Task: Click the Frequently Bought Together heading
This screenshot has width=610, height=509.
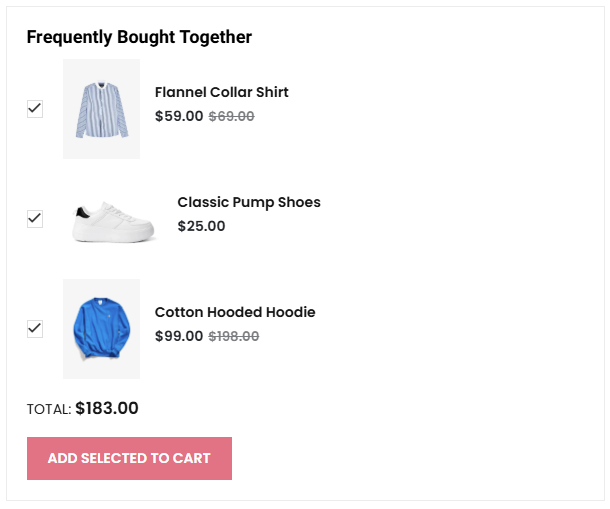Action: point(139,37)
